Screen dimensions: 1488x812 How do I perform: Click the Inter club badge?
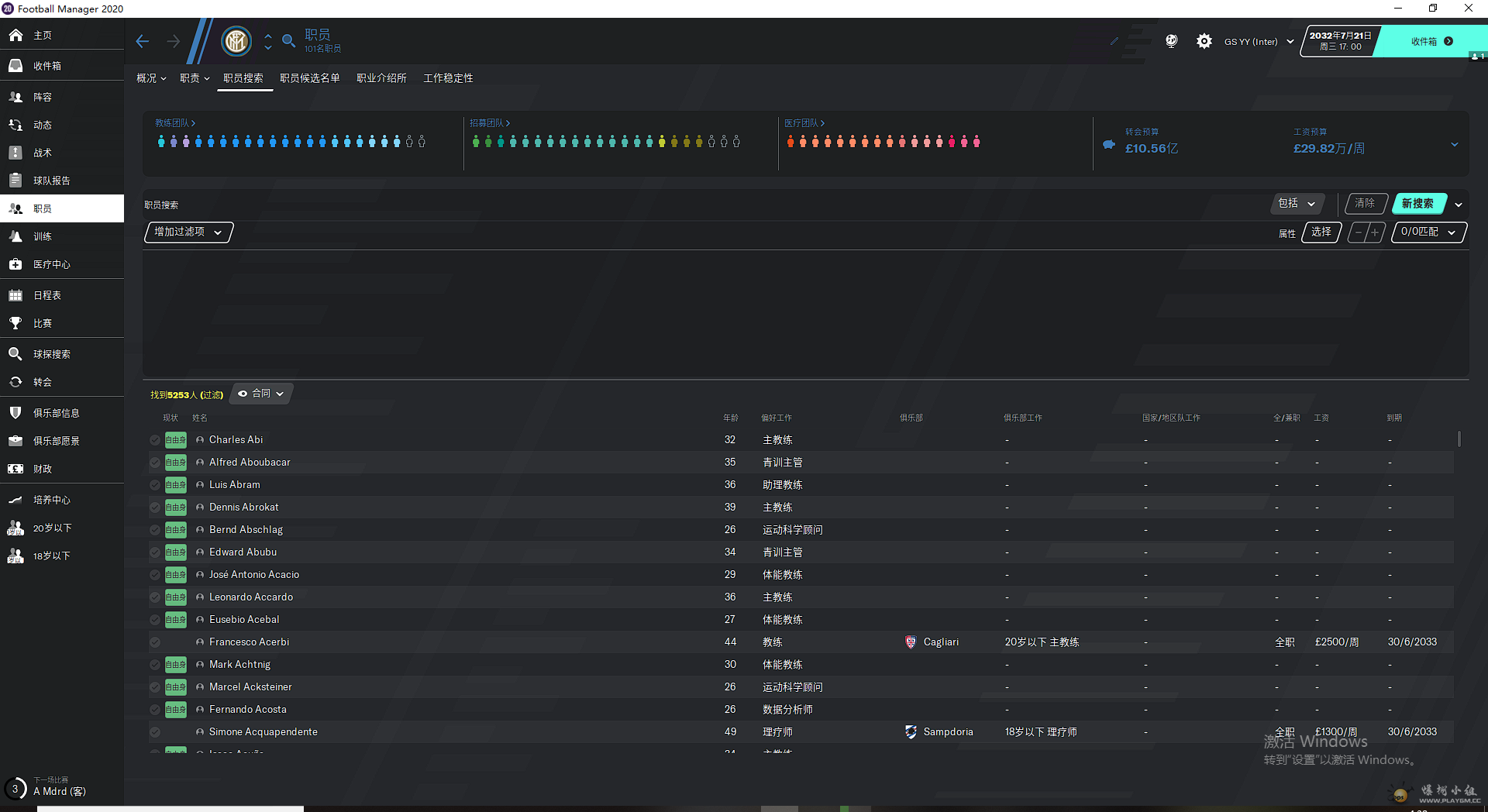click(236, 40)
